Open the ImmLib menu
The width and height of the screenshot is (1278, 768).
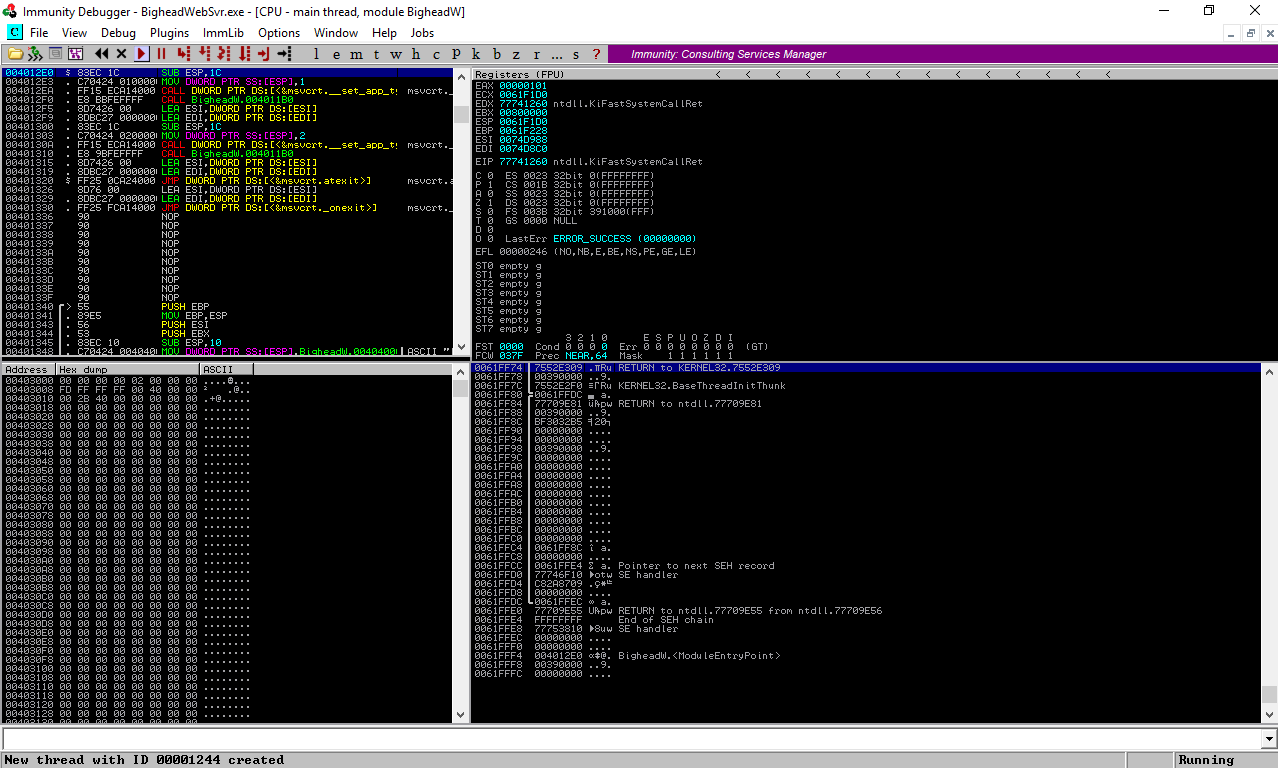(x=223, y=33)
